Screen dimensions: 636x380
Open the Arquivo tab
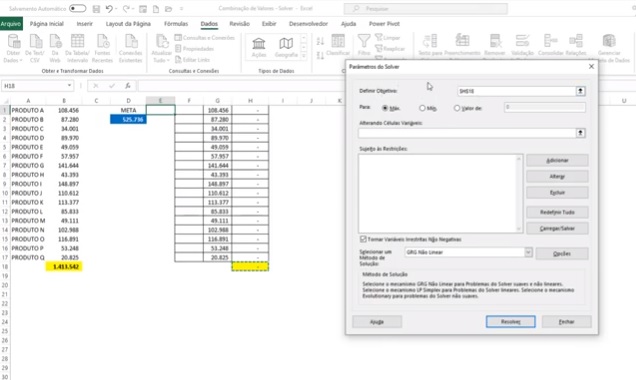pyautogui.click(x=11, y=24)
